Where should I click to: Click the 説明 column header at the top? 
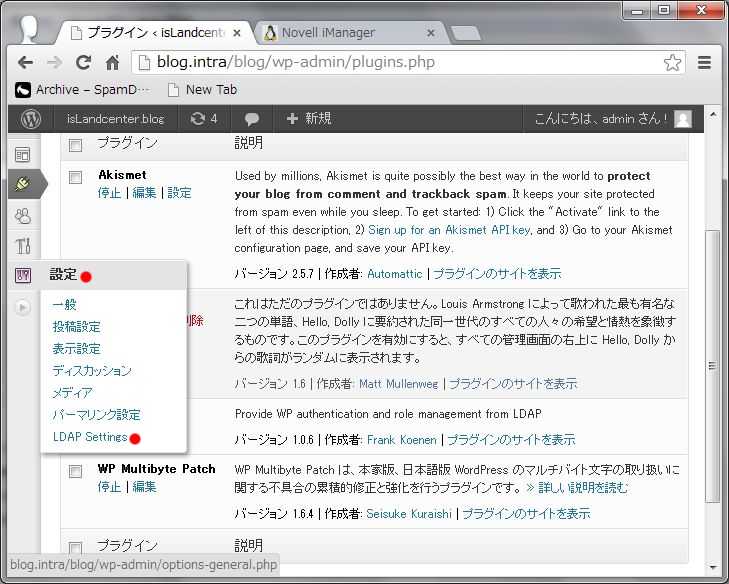click(249, 143)
